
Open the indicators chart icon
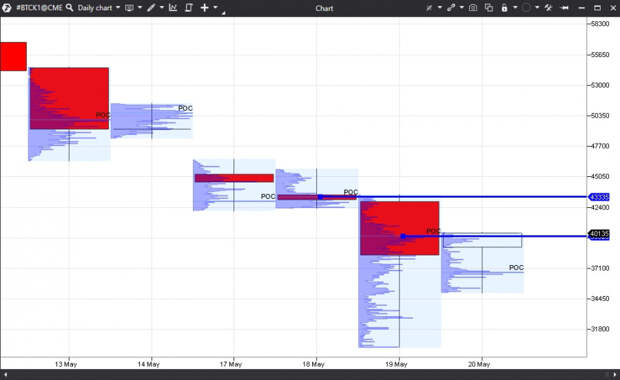[x=173, y=8]
